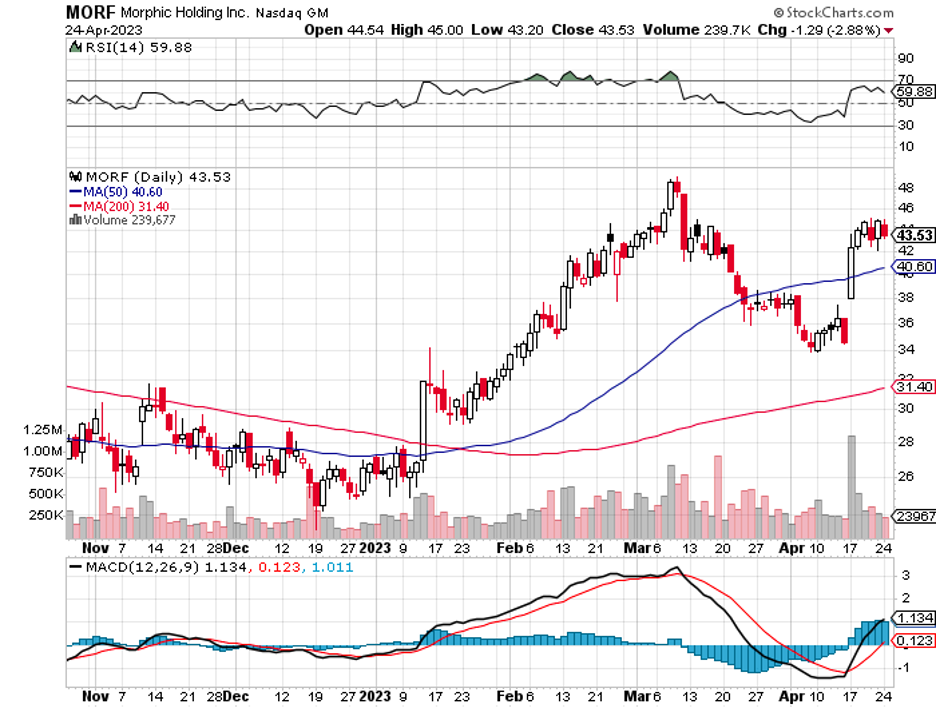Viewport: 936px width, 708px height.
Task: Click the StockCharts.com copyright label
Action: tap(833, 12)
